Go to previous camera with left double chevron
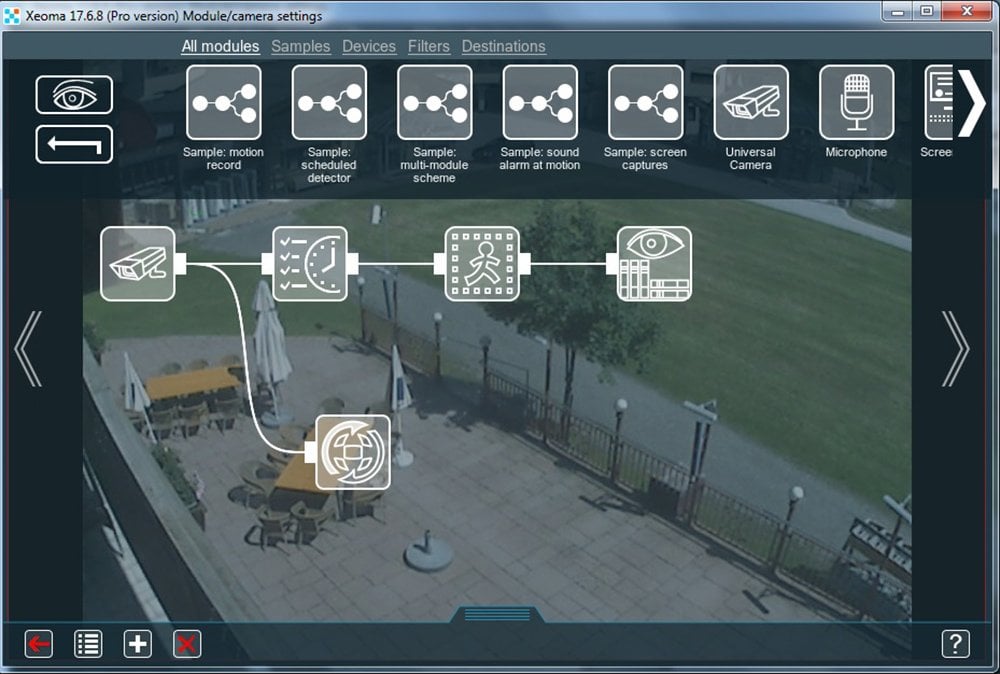 coord(28,349)
